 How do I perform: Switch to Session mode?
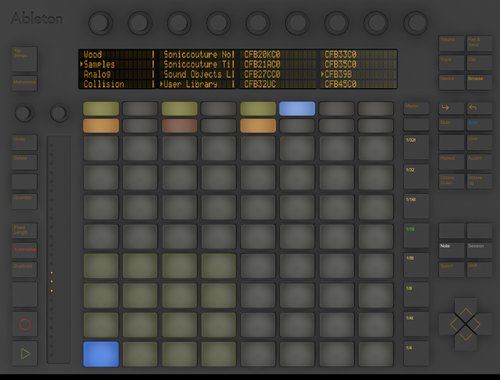479,250
